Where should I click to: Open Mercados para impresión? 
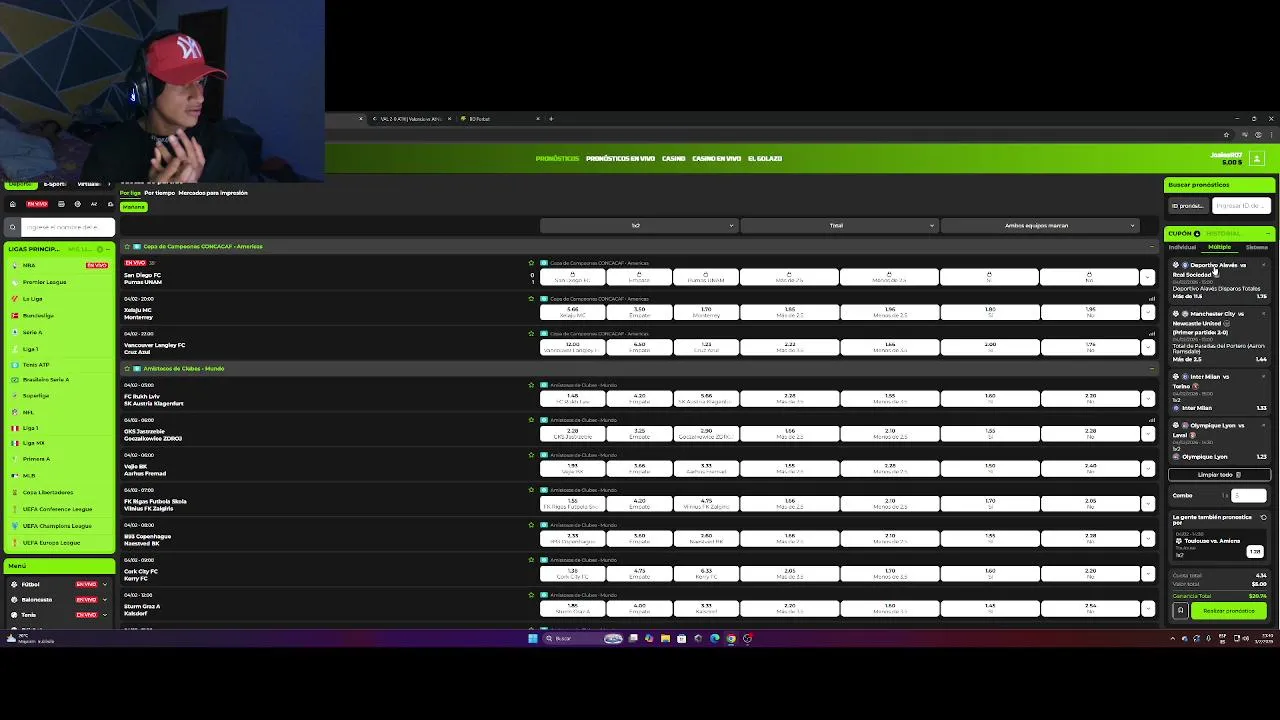pyautogui.click(x=212, y=193)
